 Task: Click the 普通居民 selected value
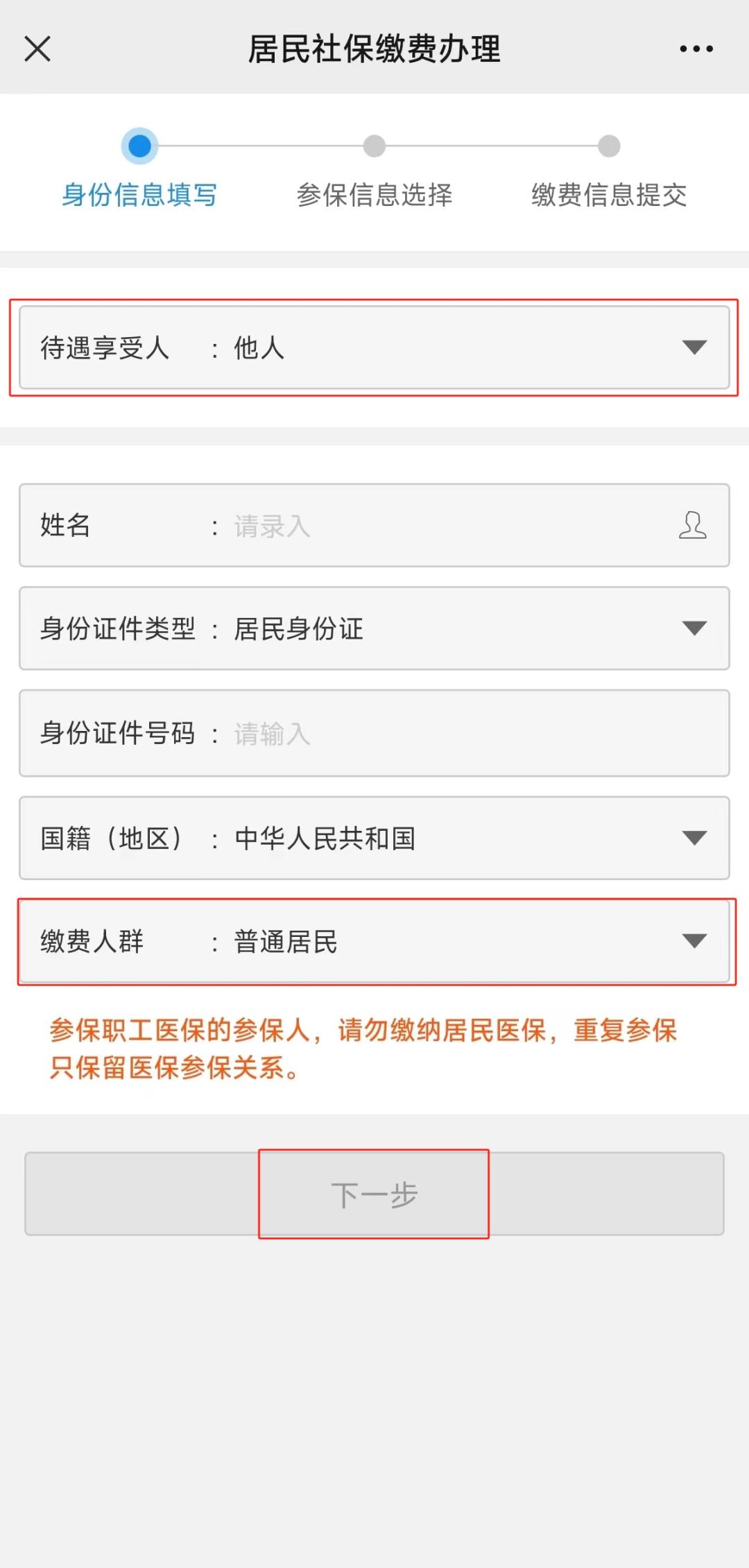(x=286, y=942)
